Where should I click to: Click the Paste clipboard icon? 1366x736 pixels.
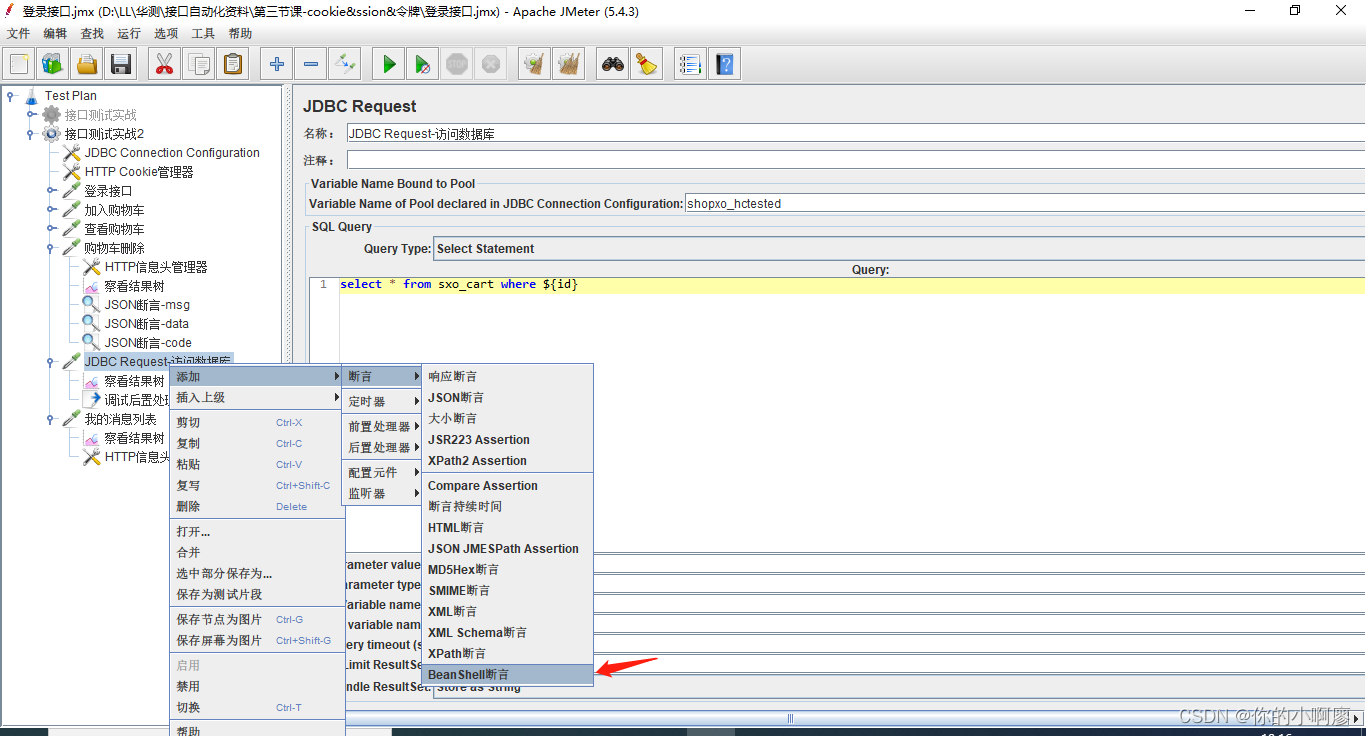click(233, 64)
